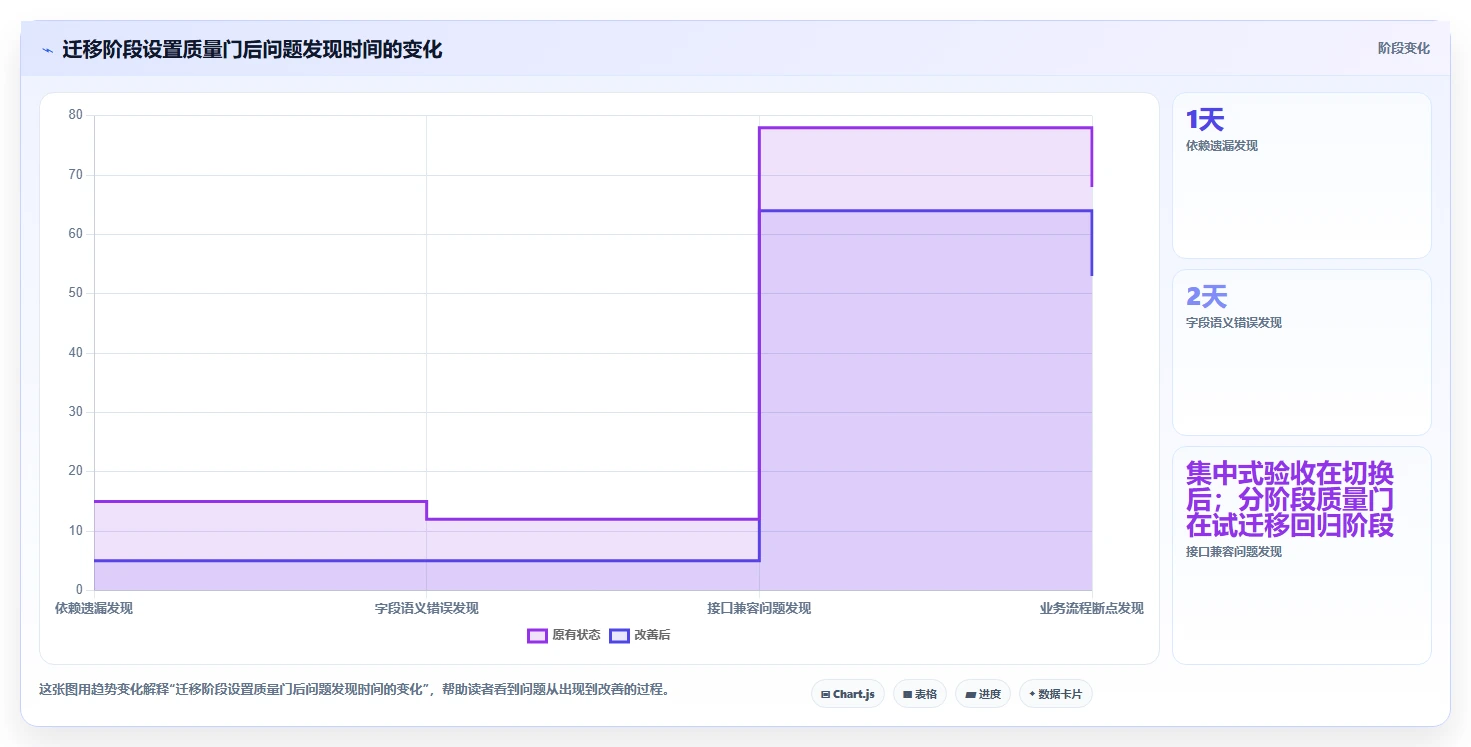1471x747 pixels.
Task: Open the 1天 依赖遗漏发现 card
Action: pos(1301,175)
